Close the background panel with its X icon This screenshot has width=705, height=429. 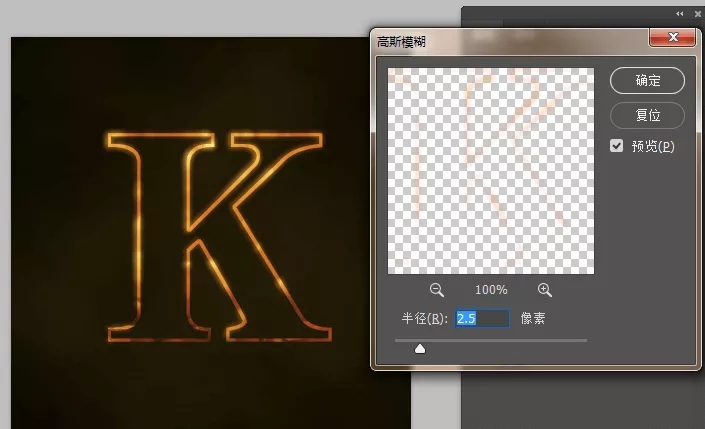698,14
